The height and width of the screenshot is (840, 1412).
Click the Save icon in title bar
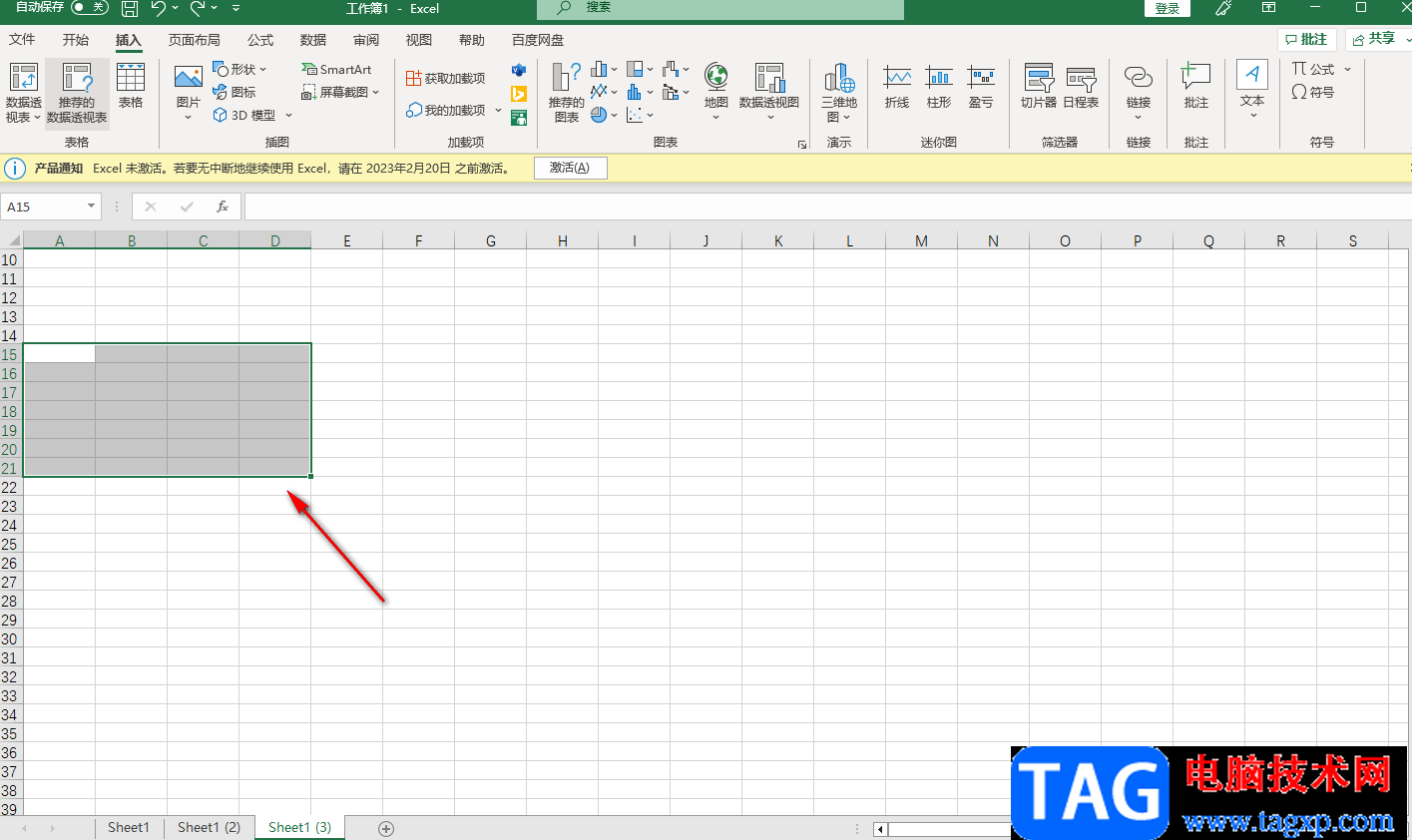tap(130, 8)
